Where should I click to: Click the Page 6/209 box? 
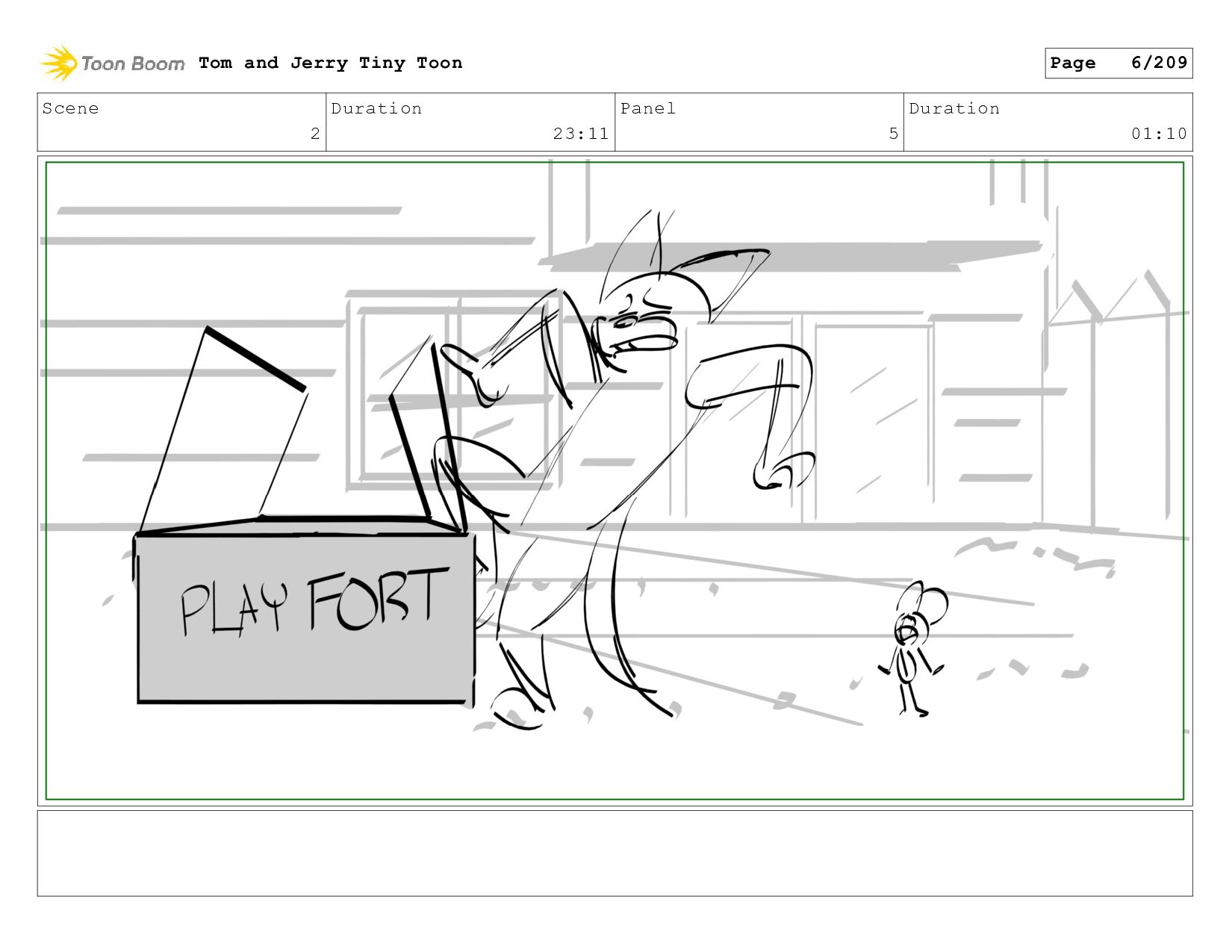pyautogui.click(x=1119, y=63)
